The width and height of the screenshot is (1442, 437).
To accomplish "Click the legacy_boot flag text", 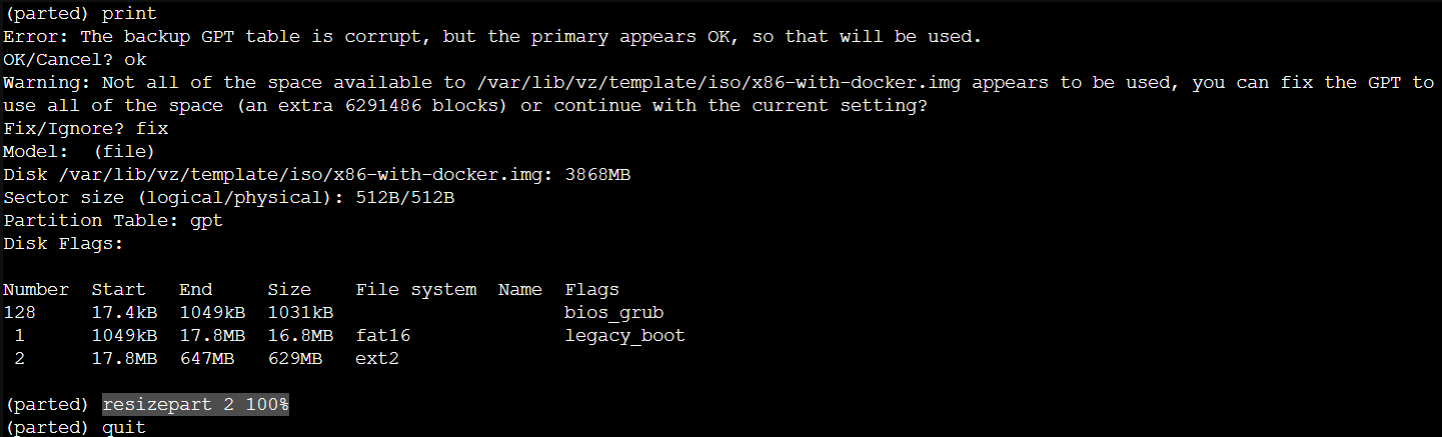I will click(x=625, y=336).
